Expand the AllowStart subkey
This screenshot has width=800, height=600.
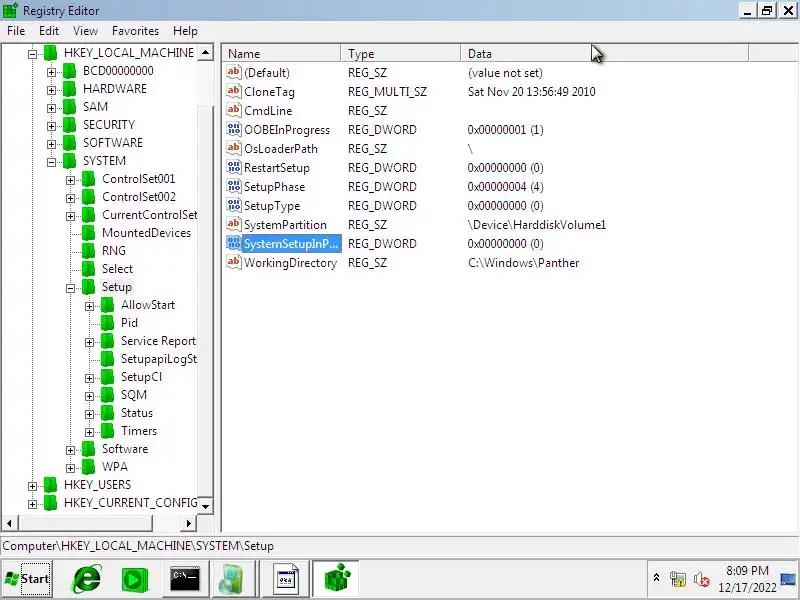coord(89,306)
